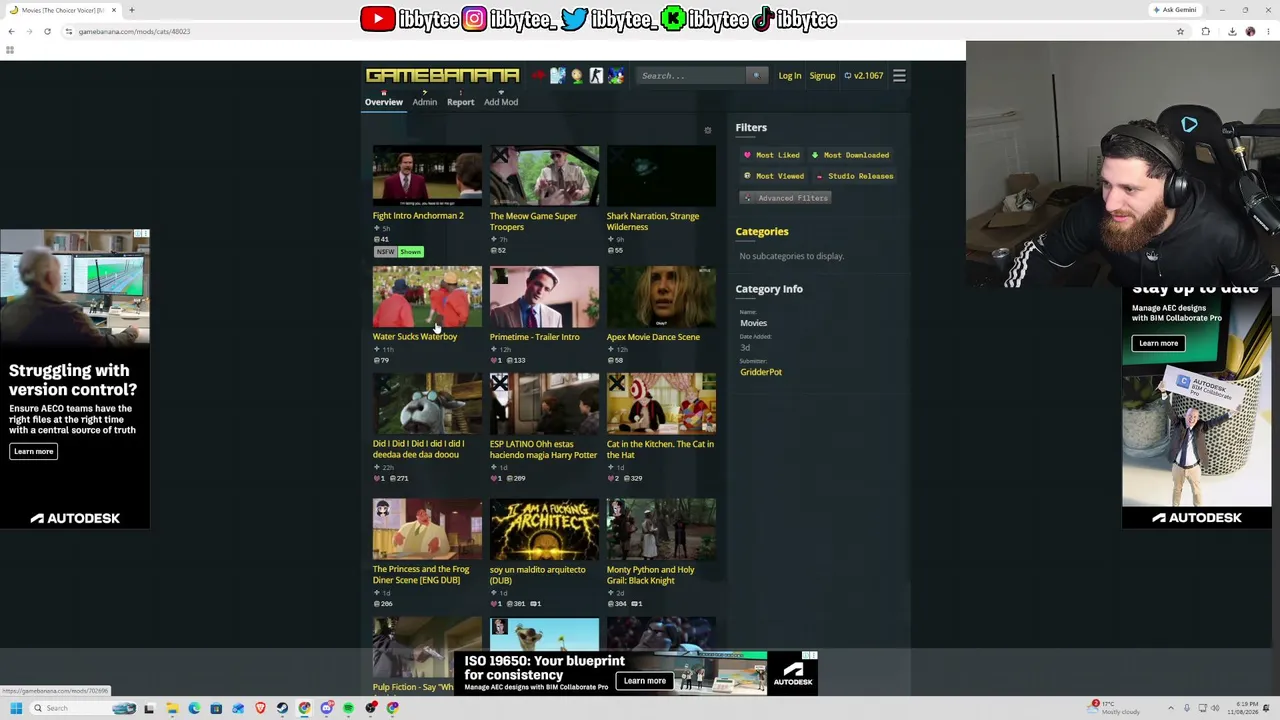Open the red arrow game shortcut icon
This screenshot has height=720, width=1280.
coord(539,75)
